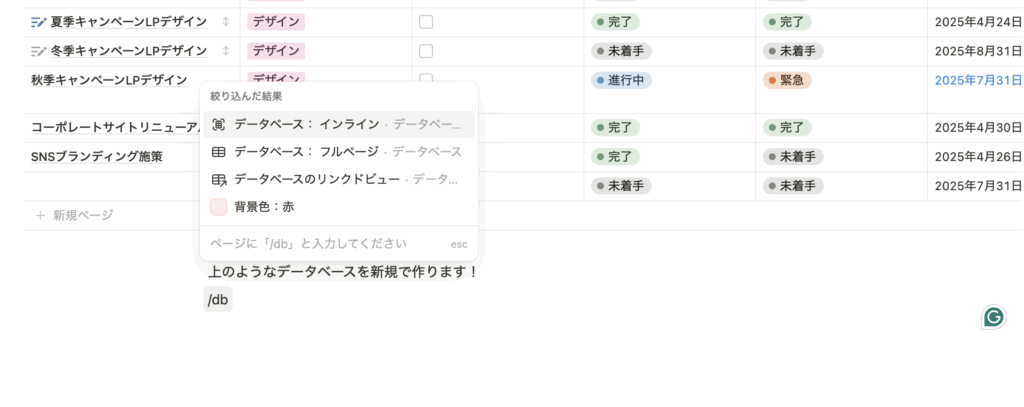
Task: Click page icon beside 夏季キャンペーンLPデザイン
Action: [39, 21]
